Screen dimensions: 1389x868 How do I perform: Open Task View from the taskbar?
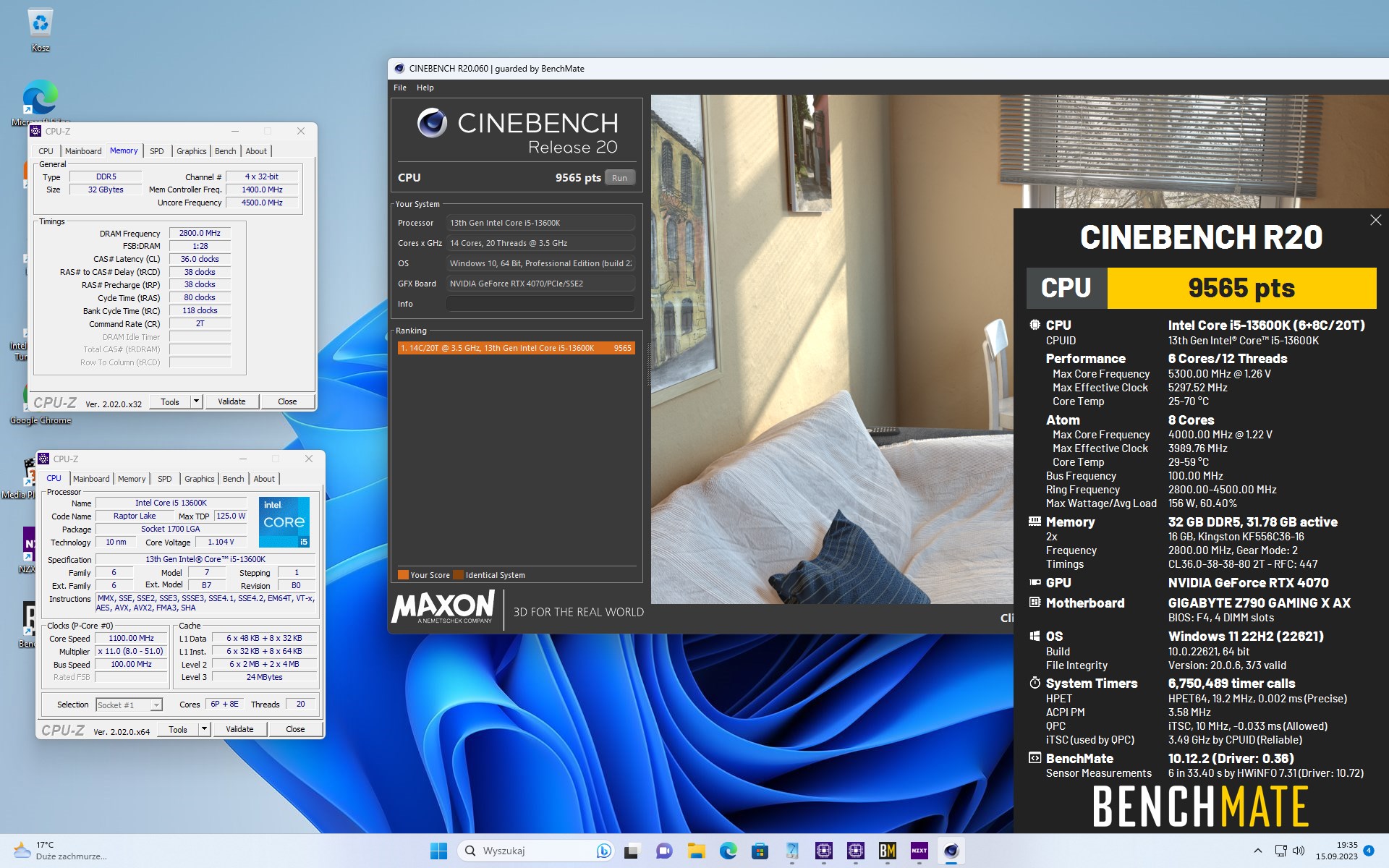[x=632, y=851]
